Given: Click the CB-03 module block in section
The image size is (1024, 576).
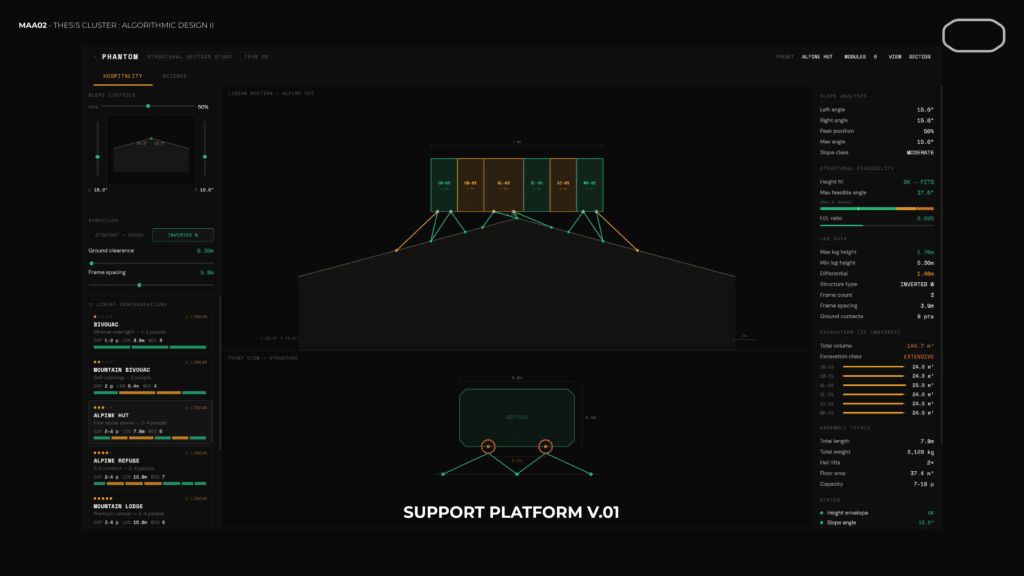Looking at the screenshot, I should 443,185.
